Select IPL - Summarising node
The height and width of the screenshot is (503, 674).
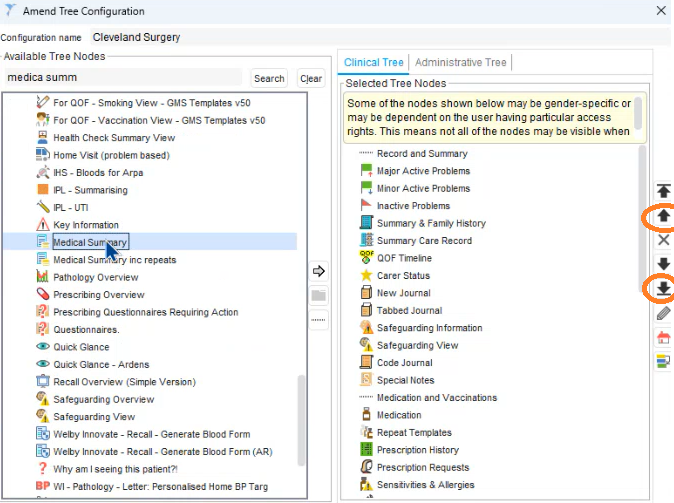pos(90,190)
